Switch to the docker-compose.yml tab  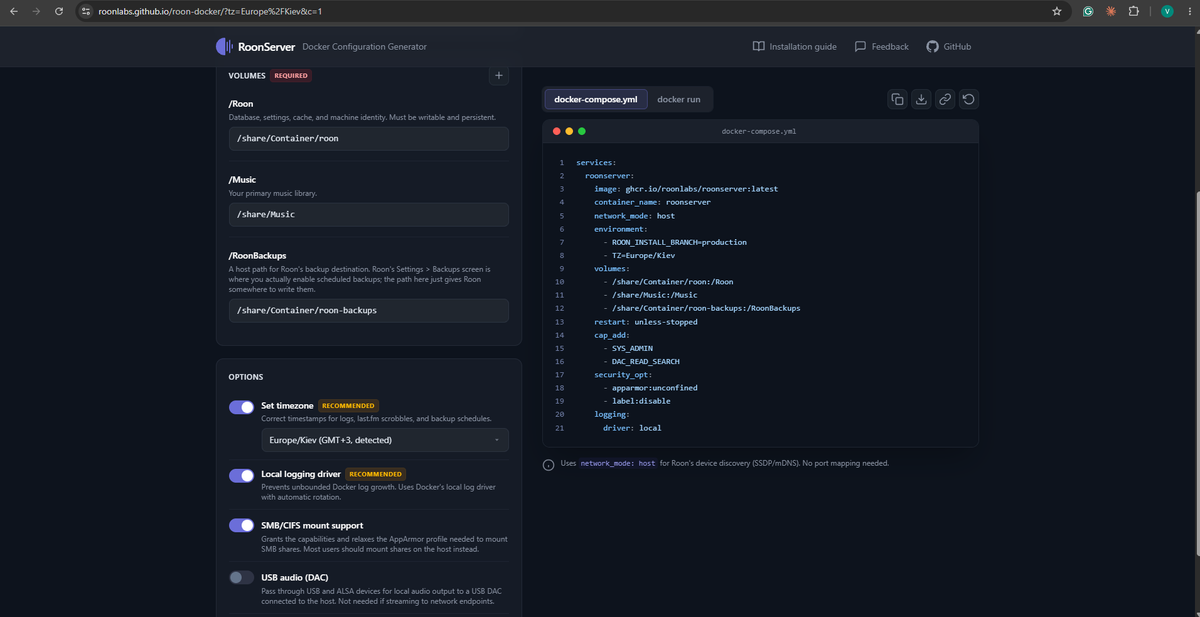(596, 99)
